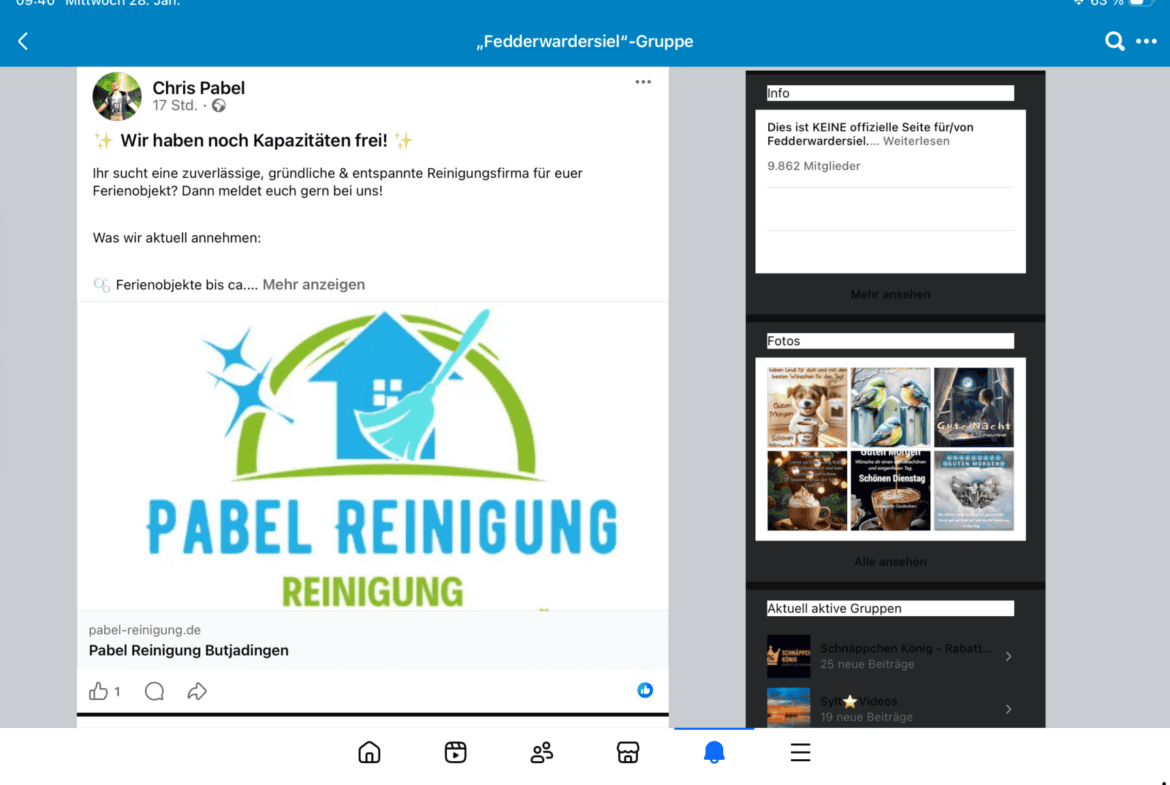Open Notifications bell tab

[x=714, y=752]
